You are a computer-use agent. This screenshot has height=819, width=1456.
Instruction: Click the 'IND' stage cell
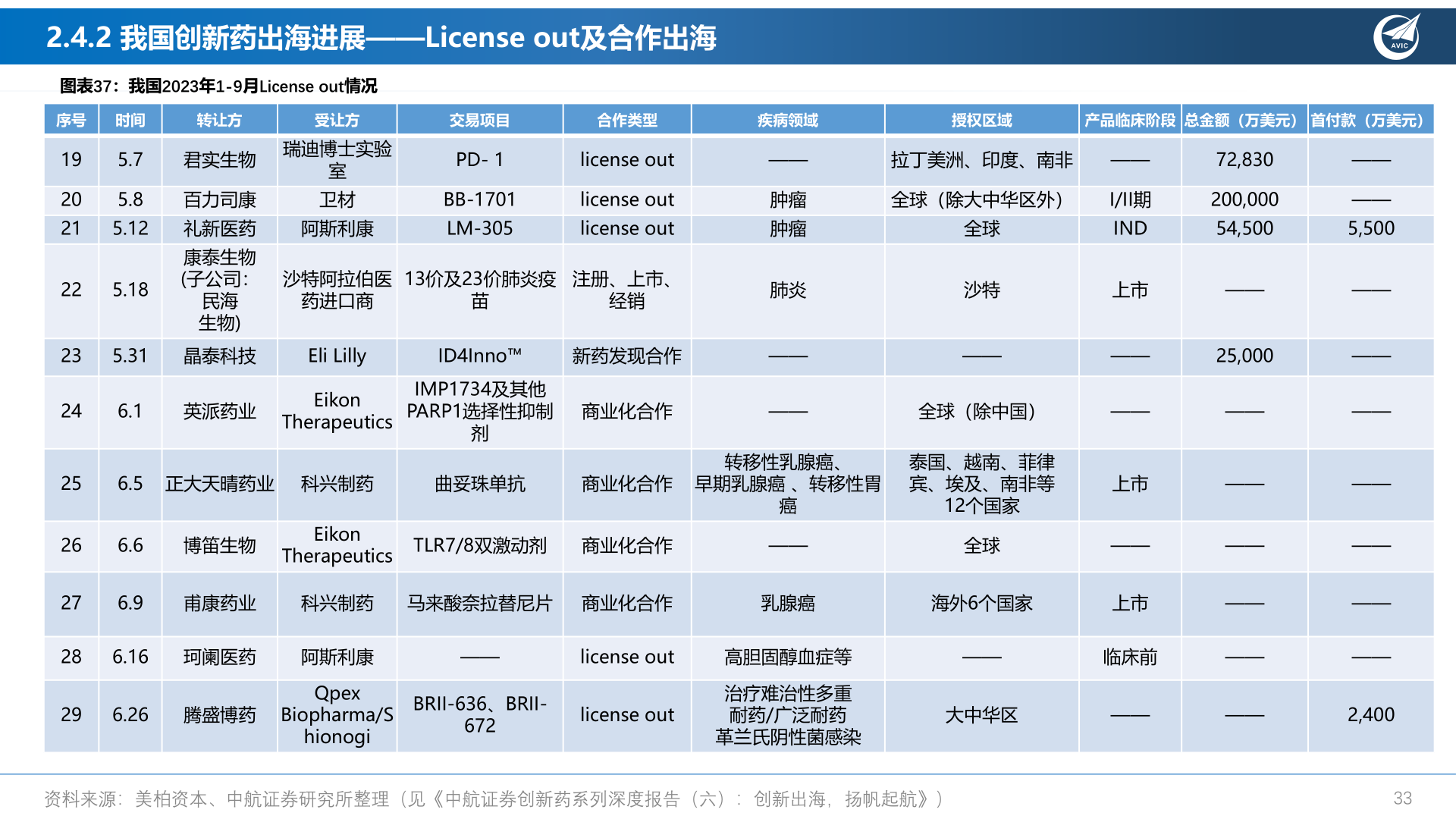point(1130,228)
